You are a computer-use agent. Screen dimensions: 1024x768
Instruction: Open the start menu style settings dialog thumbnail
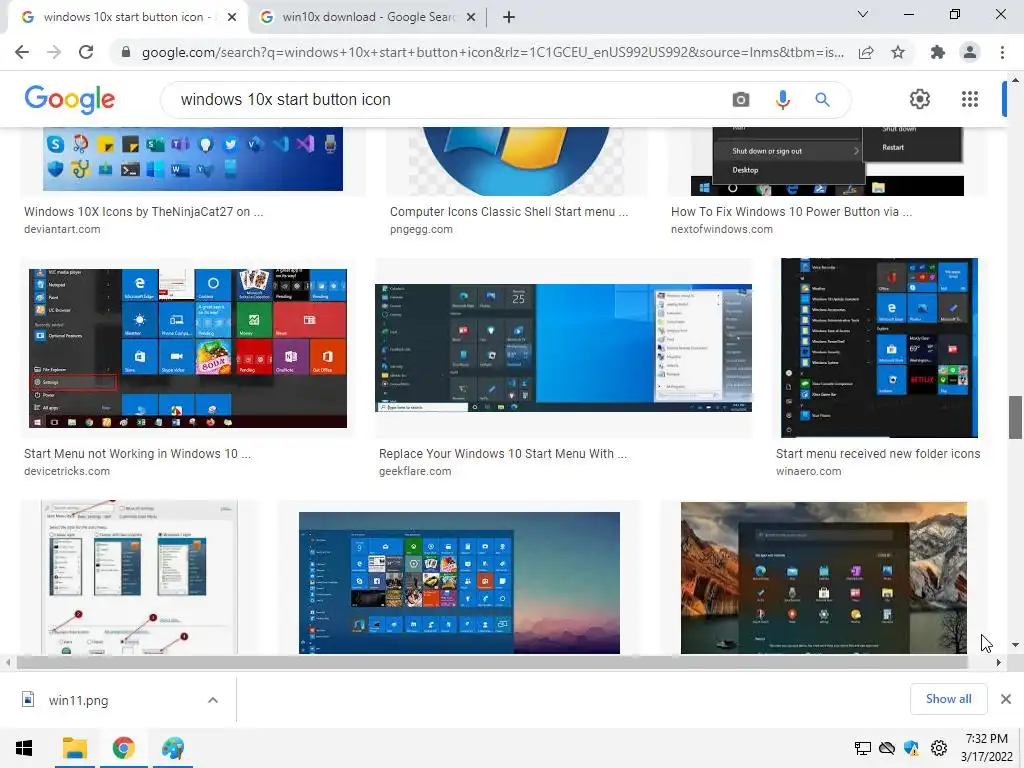tap(140, 577)
